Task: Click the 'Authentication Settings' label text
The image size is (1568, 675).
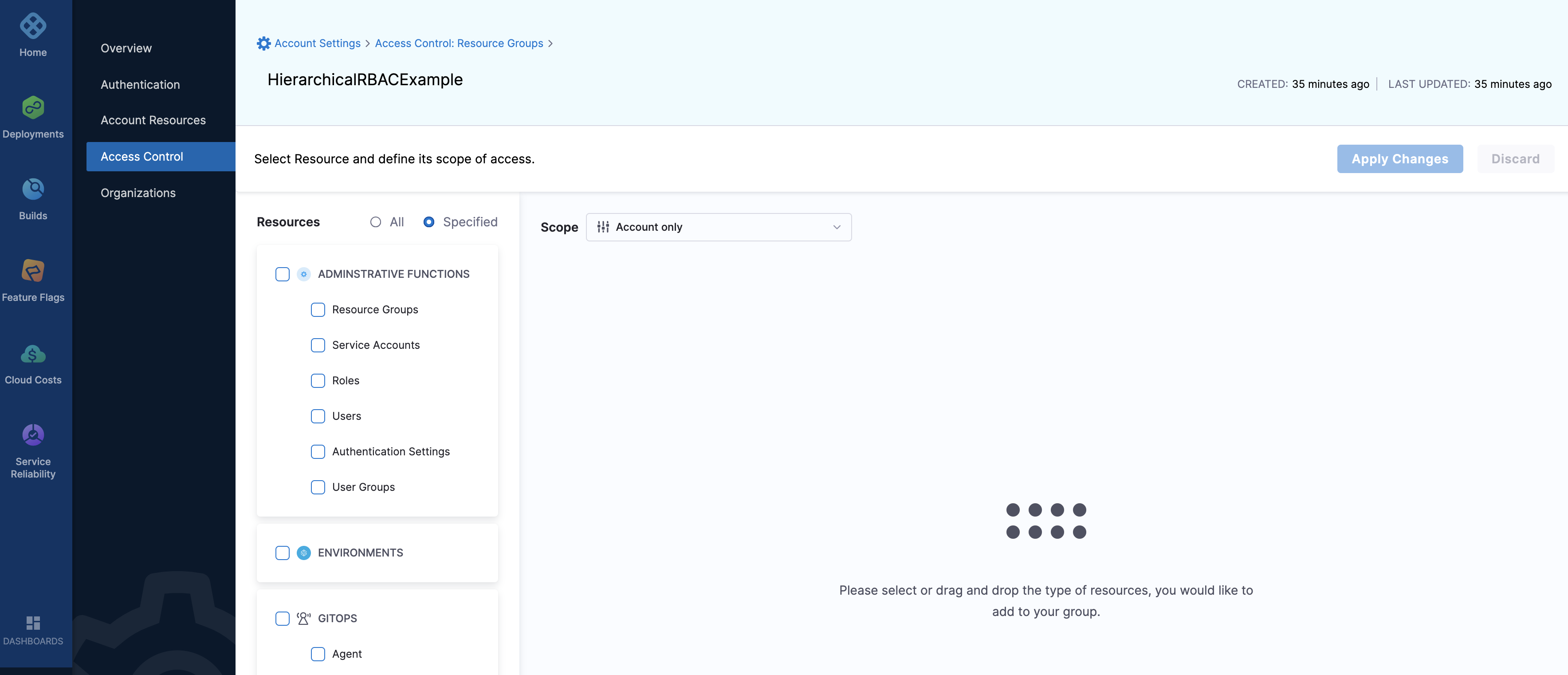Action: point(391,452)
